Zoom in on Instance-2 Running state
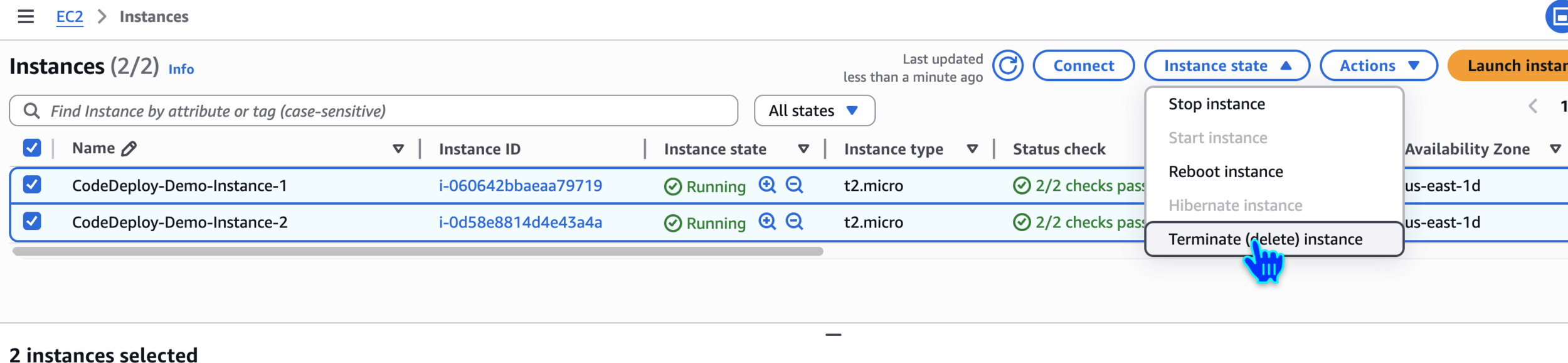This screenshot has height=363, width=1568. [767, 221]
